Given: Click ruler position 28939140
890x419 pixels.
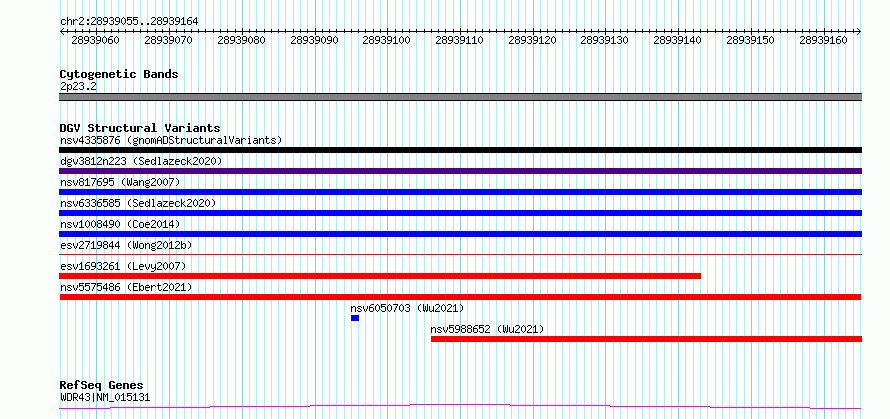Looking at the screenshot, I should [678, 40].
